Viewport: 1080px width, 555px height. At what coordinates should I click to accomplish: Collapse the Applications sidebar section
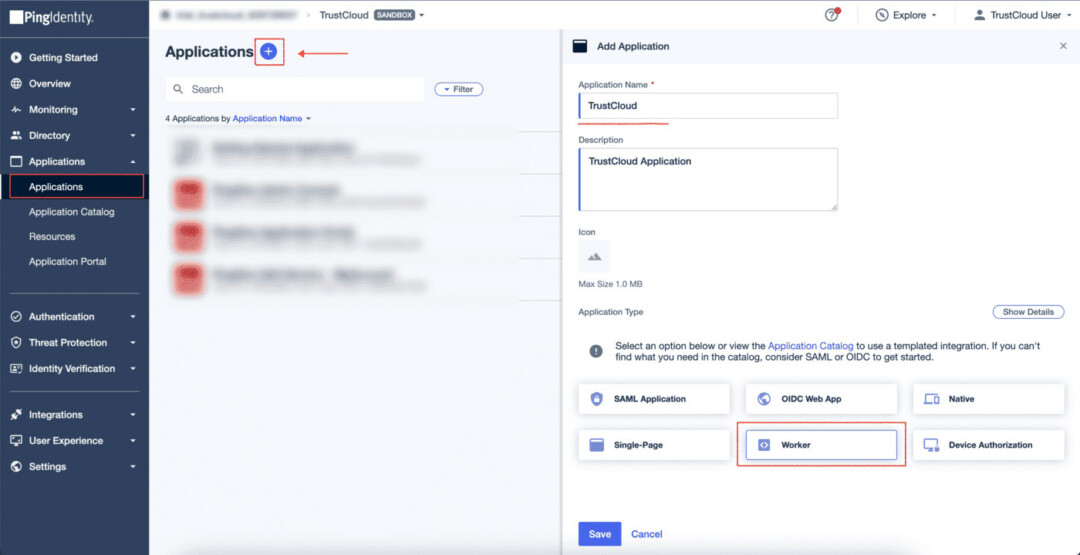(x=133, y=162)
